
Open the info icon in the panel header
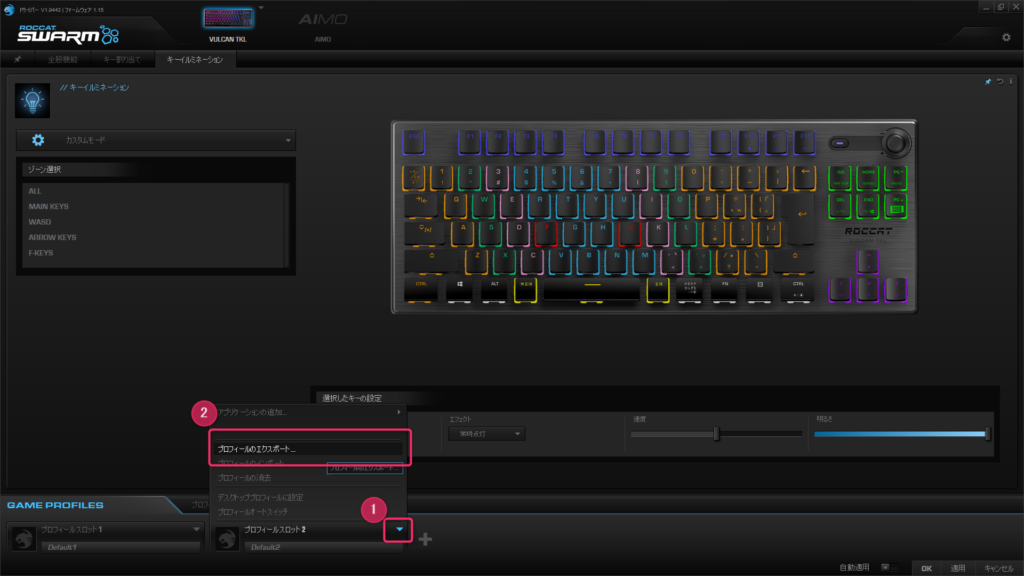[x=1011, y=82]
